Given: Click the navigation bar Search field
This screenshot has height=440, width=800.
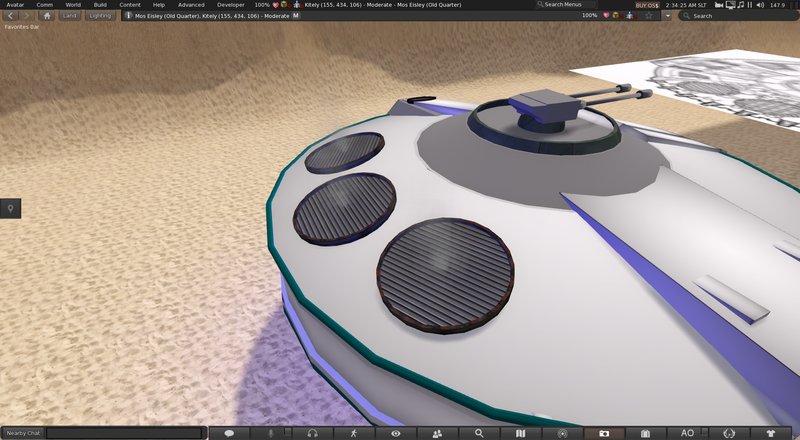Looking at the screenshot, I should [738, 16].
